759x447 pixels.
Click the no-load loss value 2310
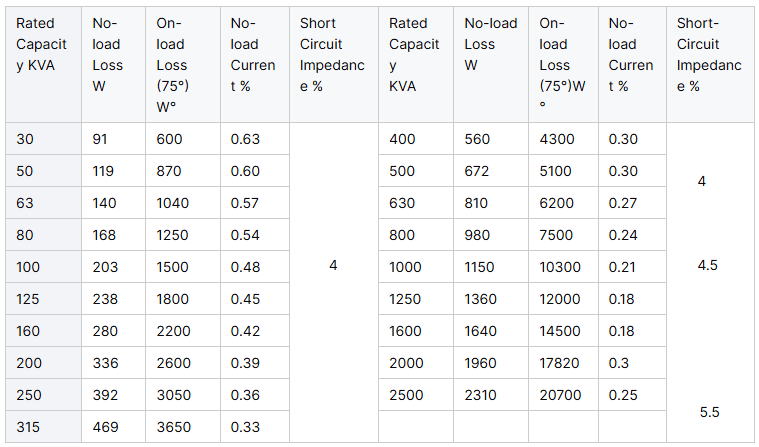480,395
